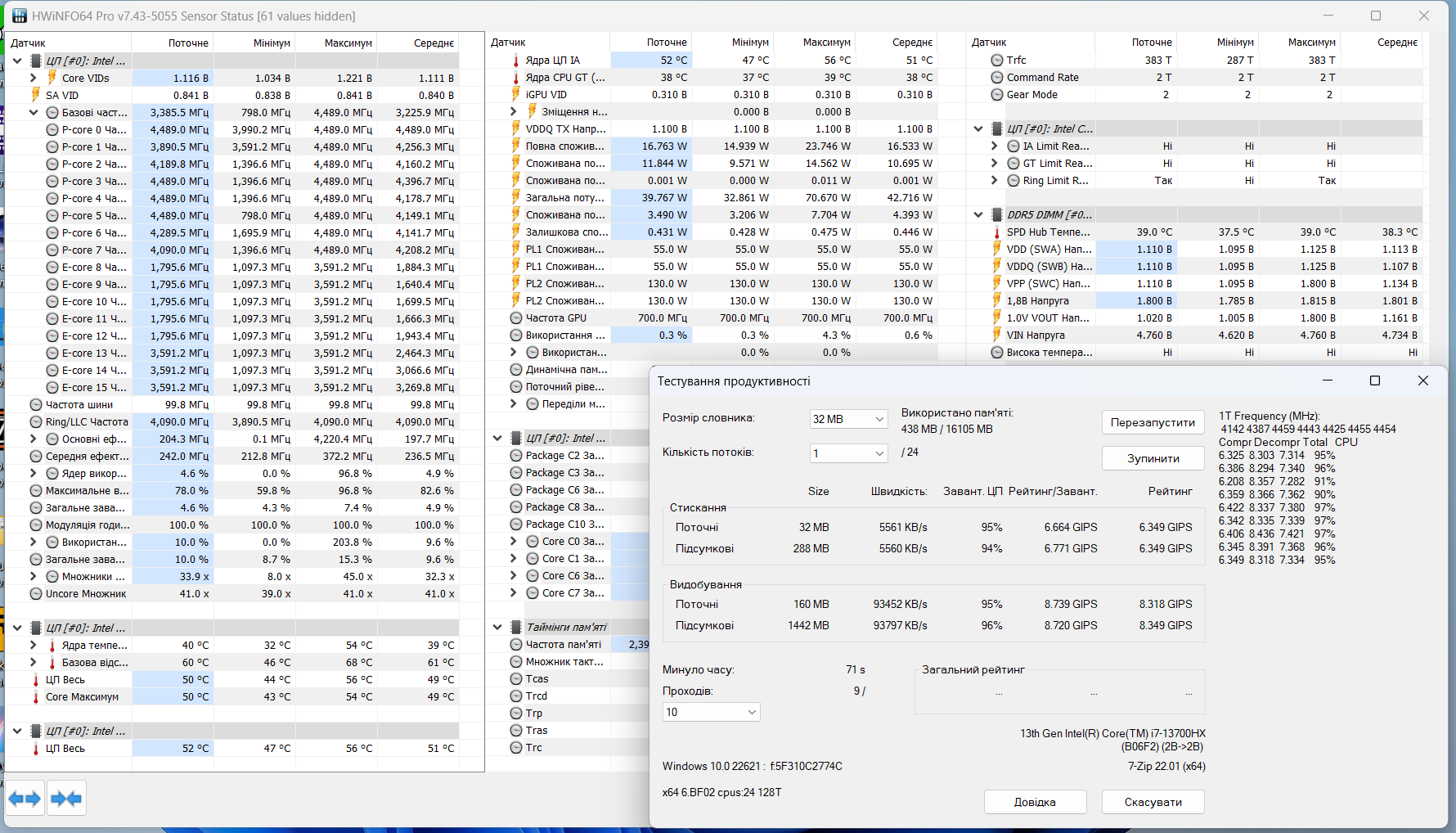This screenshot has height=833, width=1456.
Task: Click the icon beside Частота GPU
Action: click(516, 317)
